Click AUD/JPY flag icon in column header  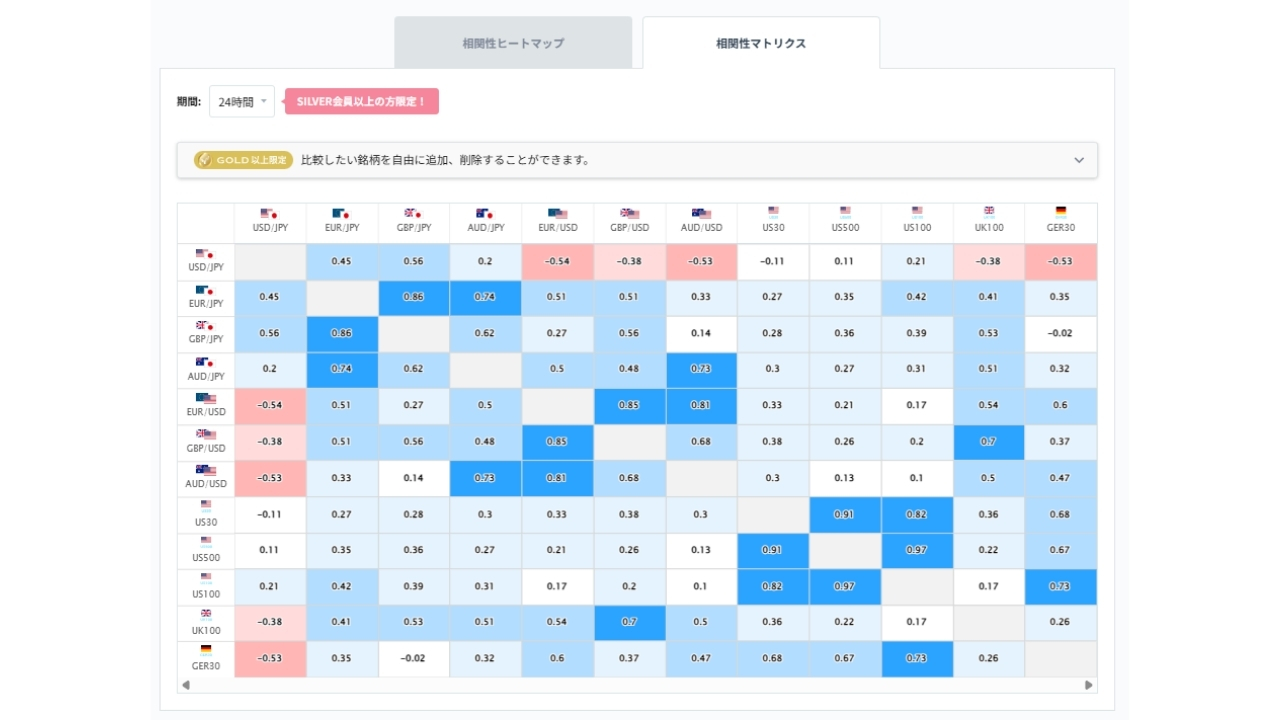(484, 213)
